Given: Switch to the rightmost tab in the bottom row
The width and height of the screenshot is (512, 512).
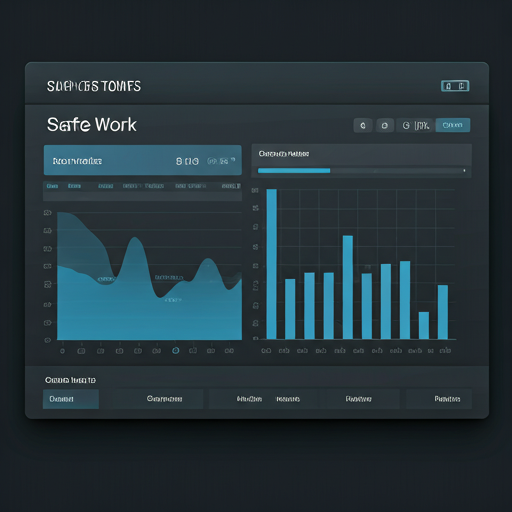Looking at the screenshot, I should point(439,399).
